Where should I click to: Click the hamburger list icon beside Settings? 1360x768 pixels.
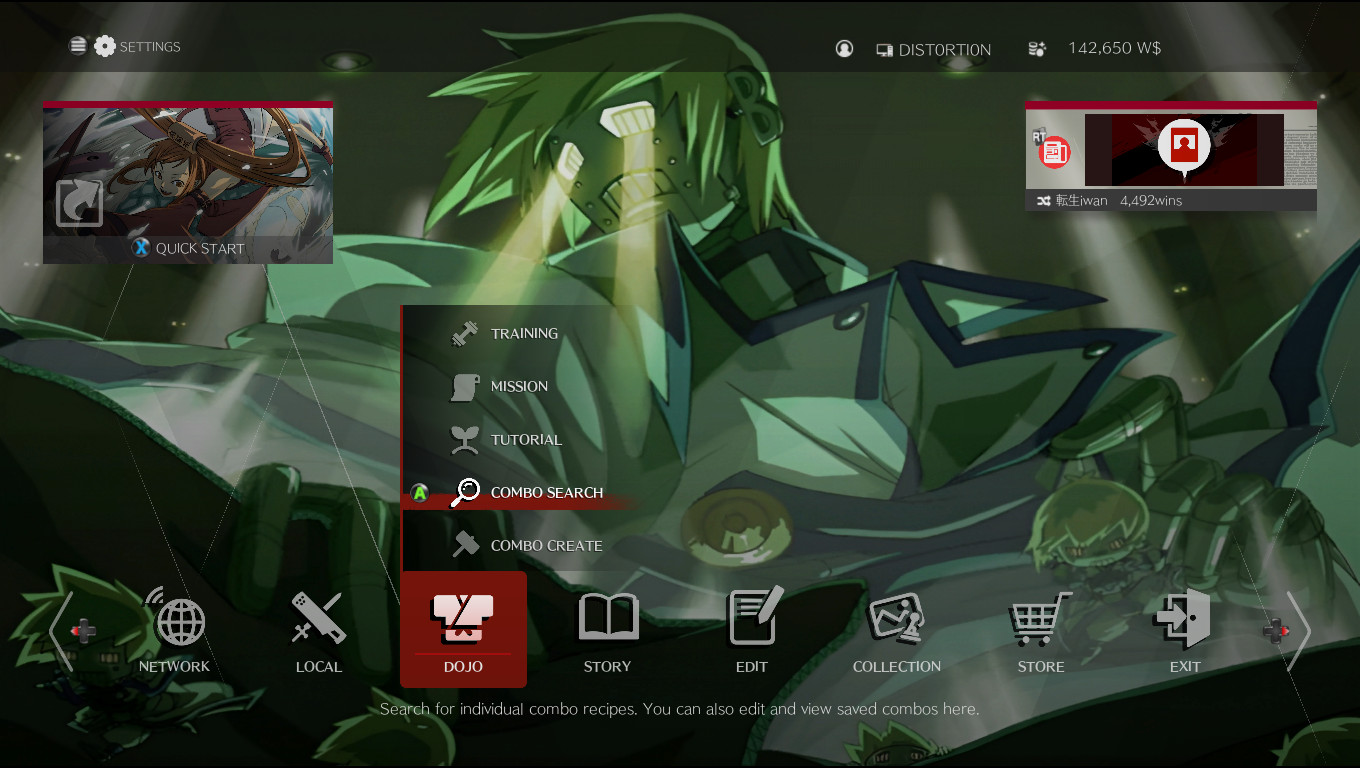tap(78, 45)
